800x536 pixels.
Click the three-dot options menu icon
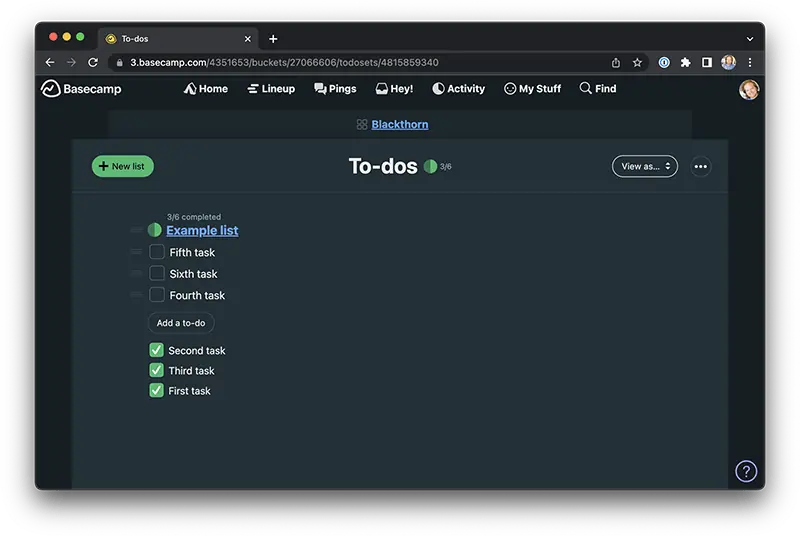pos(700,166)
